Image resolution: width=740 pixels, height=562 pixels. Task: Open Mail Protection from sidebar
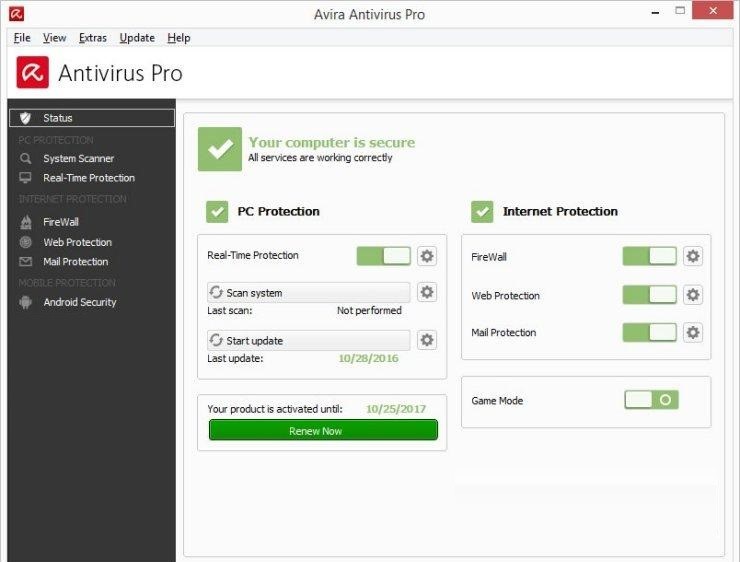tap(76, 261)
